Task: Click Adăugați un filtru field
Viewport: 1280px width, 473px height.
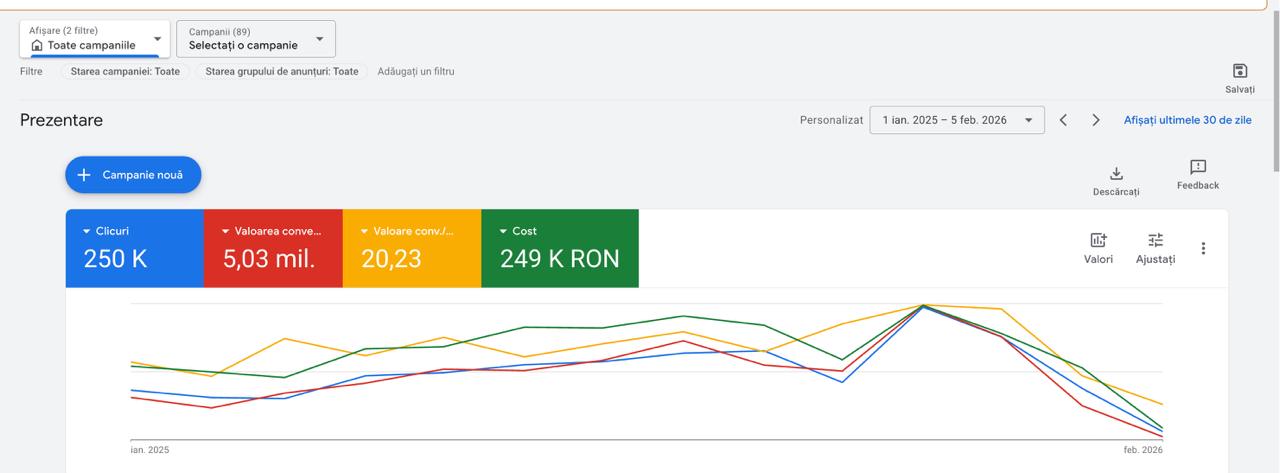Action: coord(416,72)
